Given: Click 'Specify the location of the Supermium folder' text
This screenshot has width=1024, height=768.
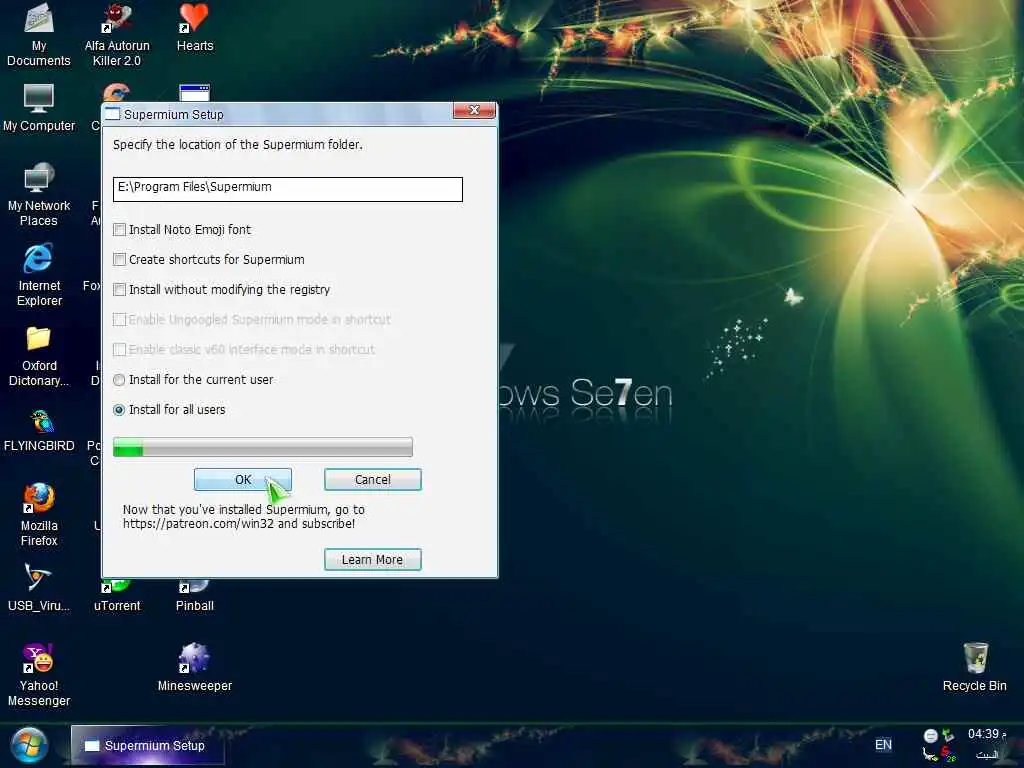Looking at the screenshot, I should [x=238, y=144].
